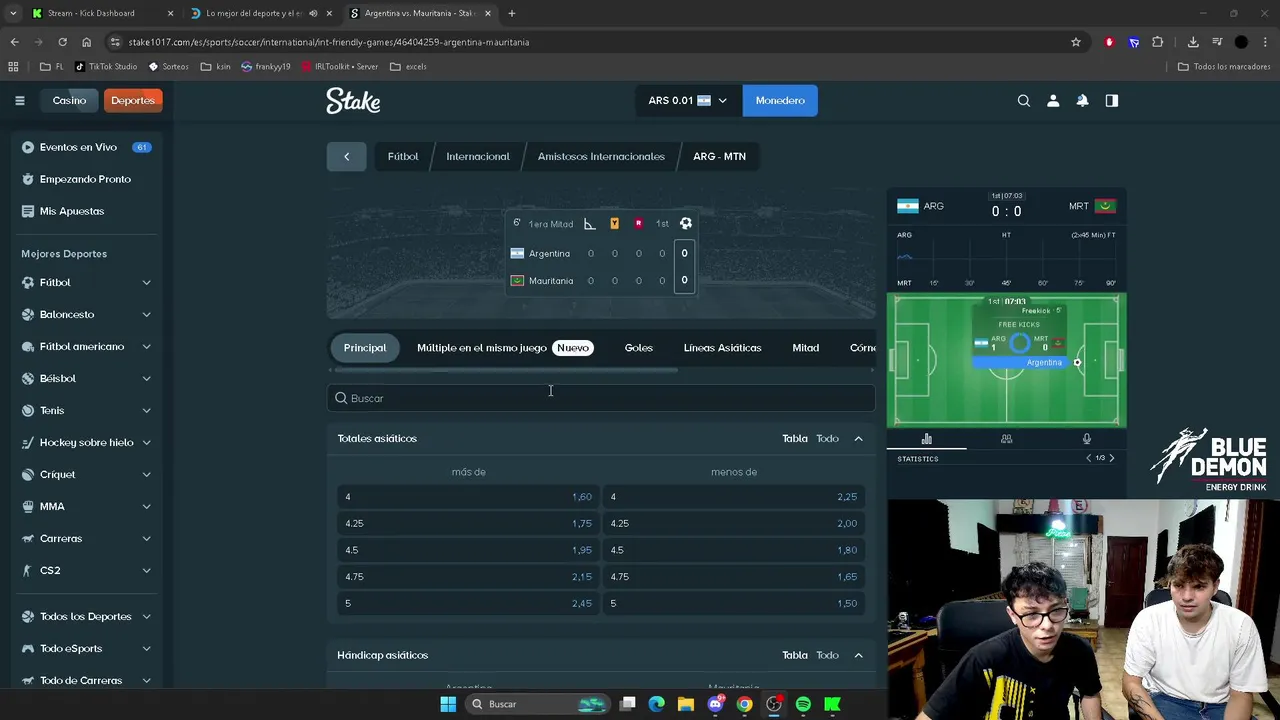This screenshot has height=720, width=1280.
Task: Open the commentary microphone tab in tracker
Action: click(1086, 438)
